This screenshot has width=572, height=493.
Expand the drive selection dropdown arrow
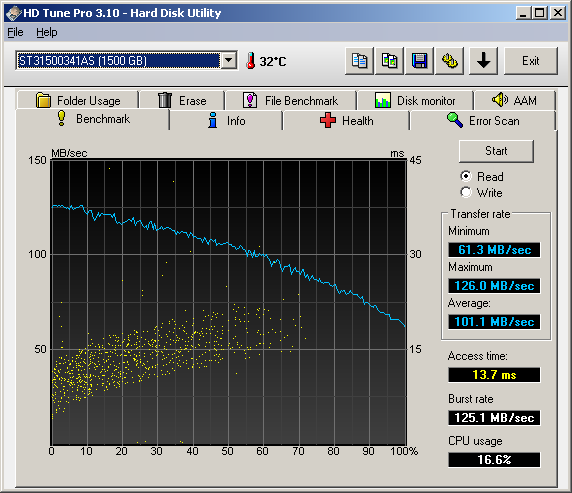tap(229, 60)
